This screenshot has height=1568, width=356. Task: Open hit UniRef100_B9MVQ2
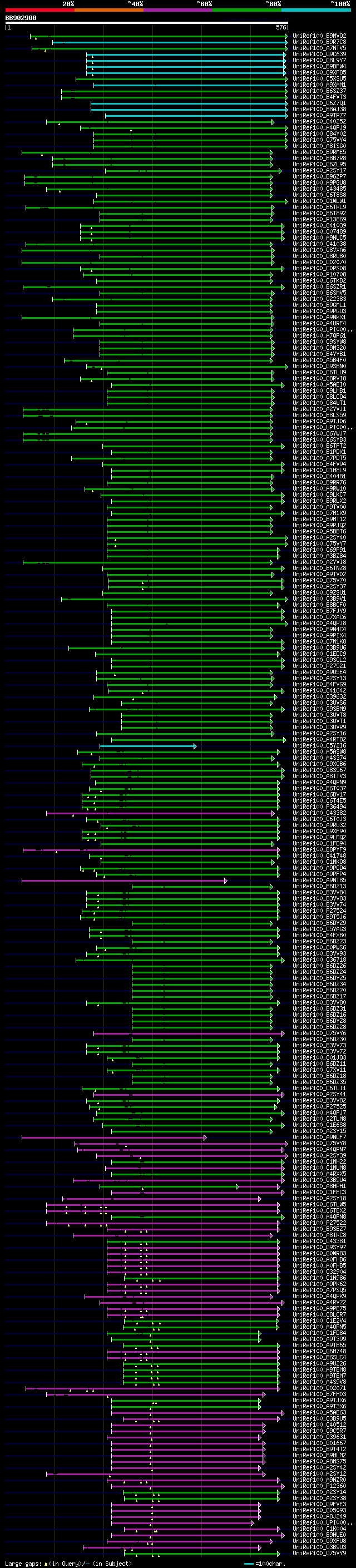coord(319,36)
